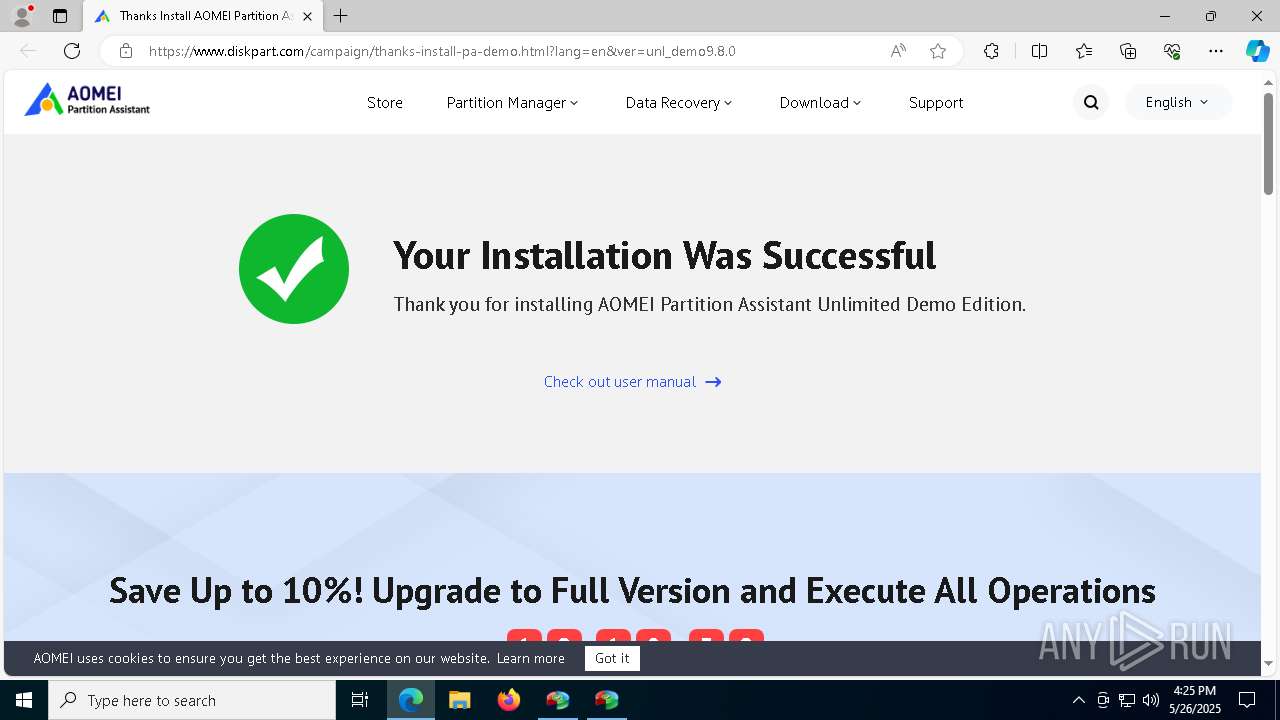Image resolution: width=1280 pixels, height=720 pixels.
Task: Open the Extensions puzzle icon
Action: pyautogui.click(x=991, y=51)
